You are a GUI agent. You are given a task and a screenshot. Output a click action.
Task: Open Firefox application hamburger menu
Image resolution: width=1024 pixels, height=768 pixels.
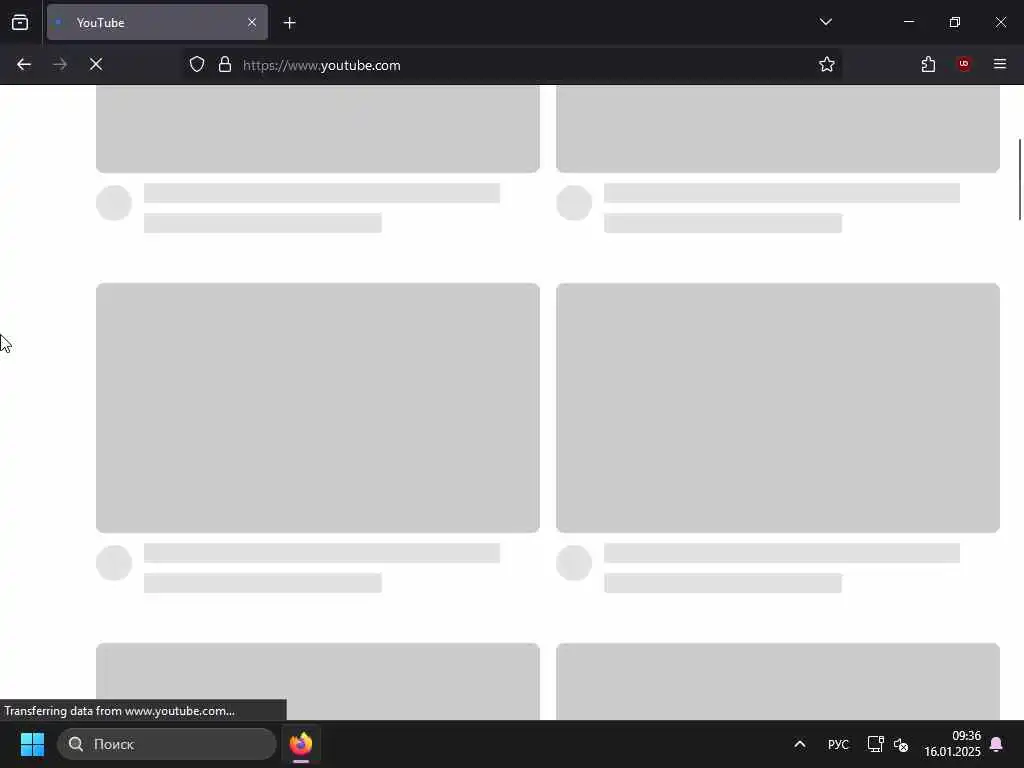click(1000, 64)
